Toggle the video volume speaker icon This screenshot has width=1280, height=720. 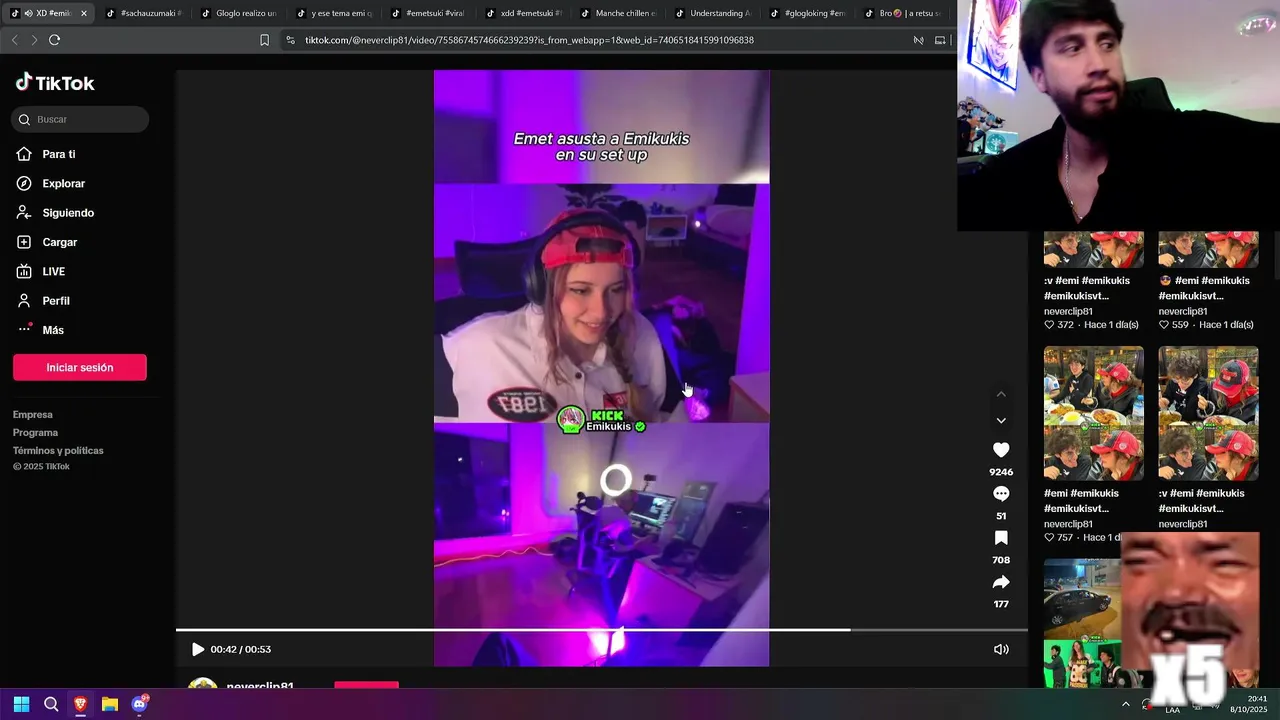click(x=1001, y=649)
